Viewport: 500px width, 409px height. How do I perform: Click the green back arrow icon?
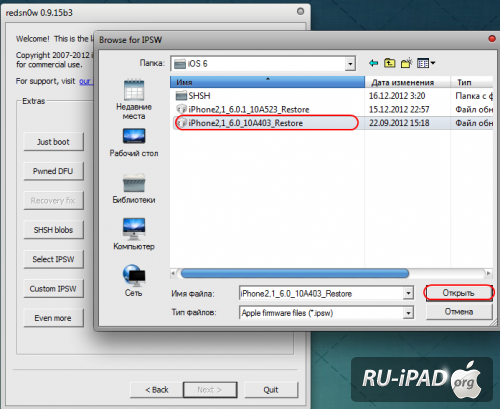pos(374,63)
